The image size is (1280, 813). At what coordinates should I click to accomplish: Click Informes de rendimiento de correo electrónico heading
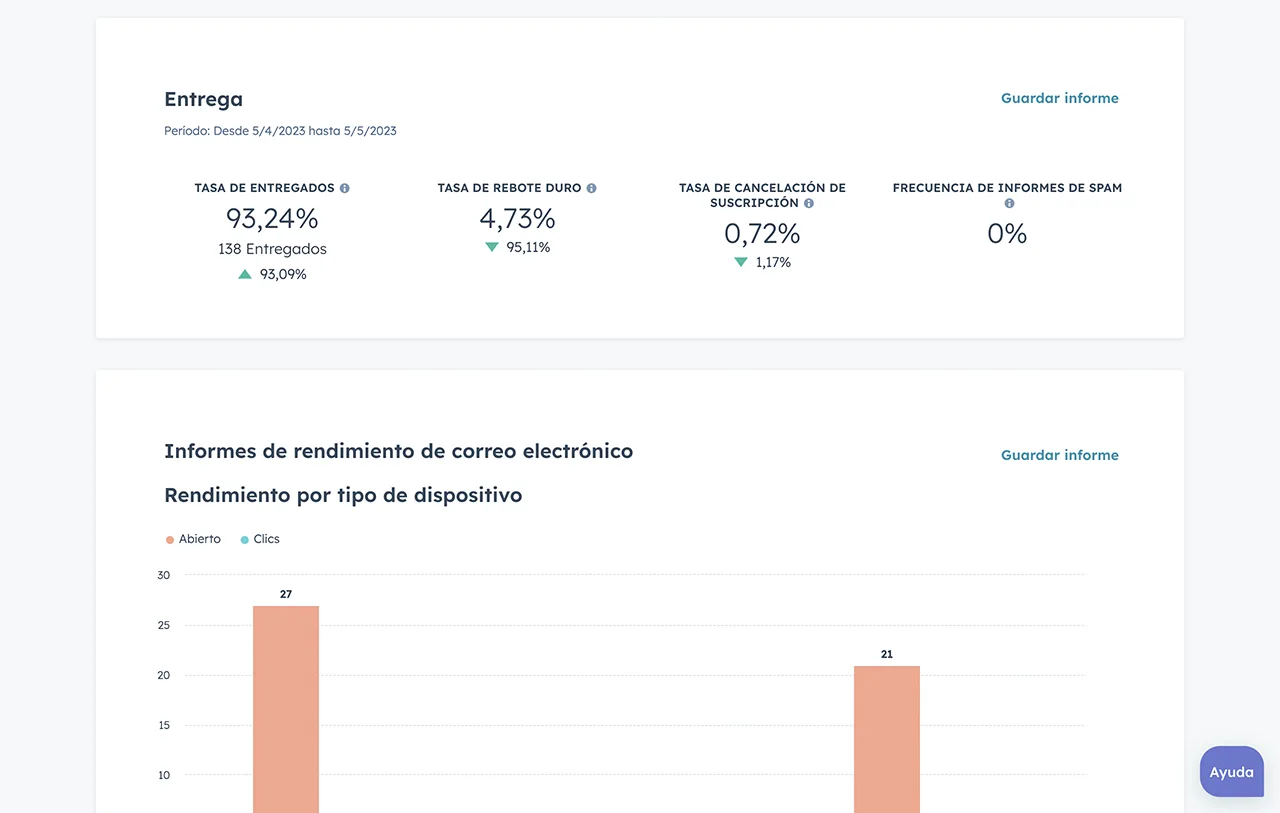pos(399,451)
